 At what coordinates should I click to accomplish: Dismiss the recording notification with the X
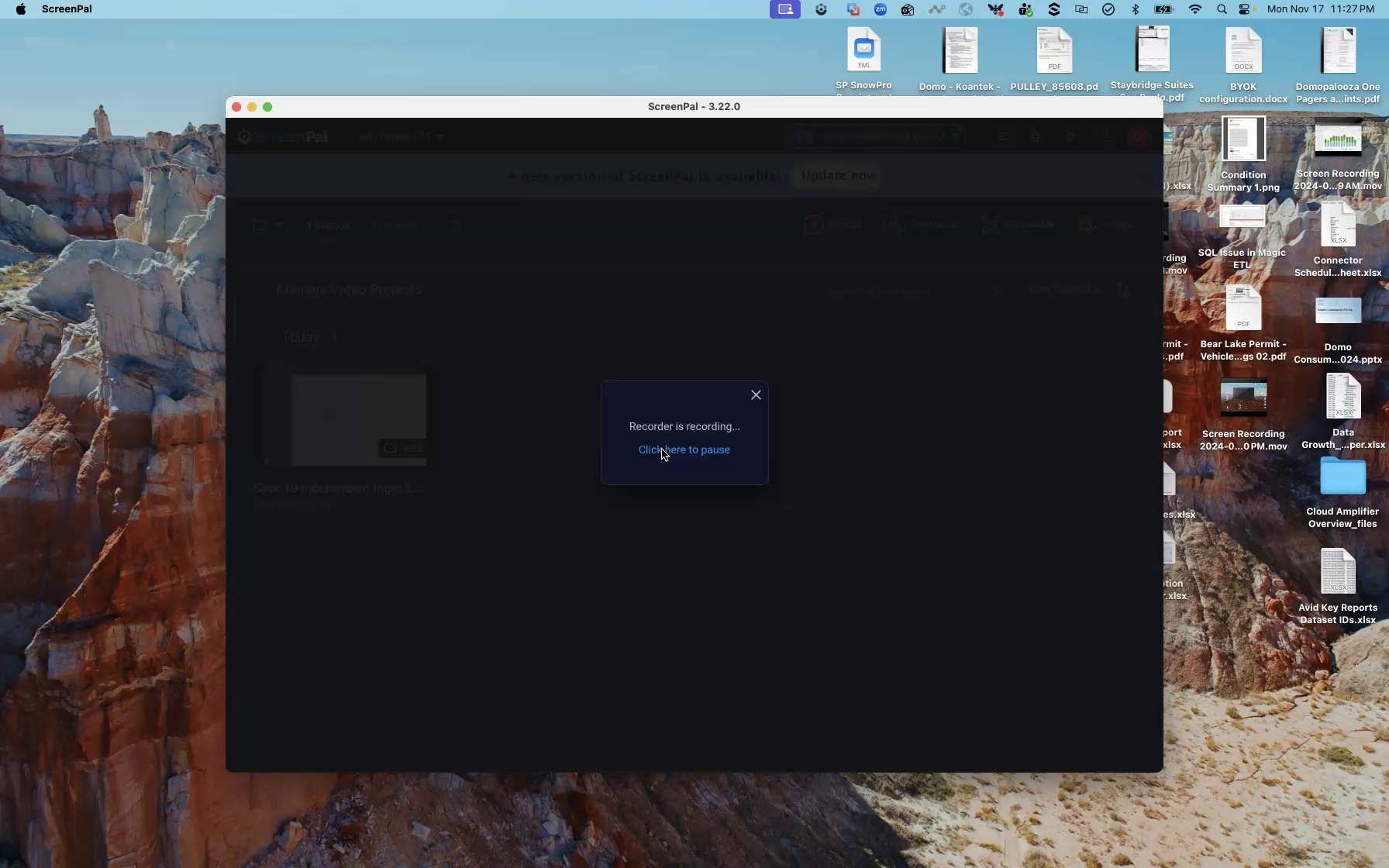coord(756,394)
